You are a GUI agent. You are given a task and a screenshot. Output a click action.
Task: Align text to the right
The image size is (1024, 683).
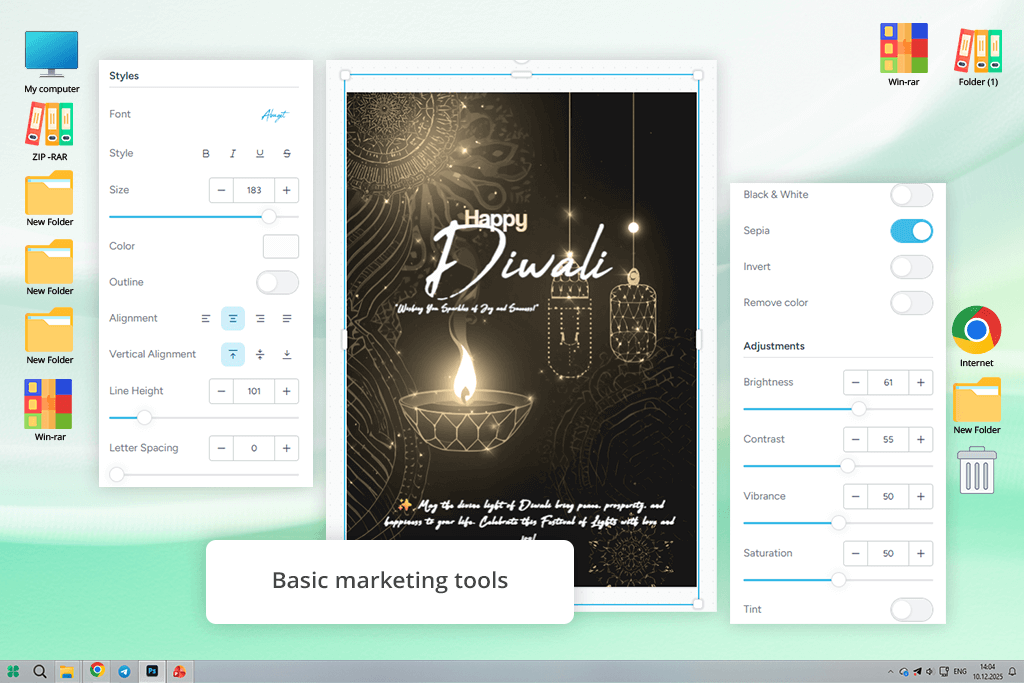pos(260,319)
